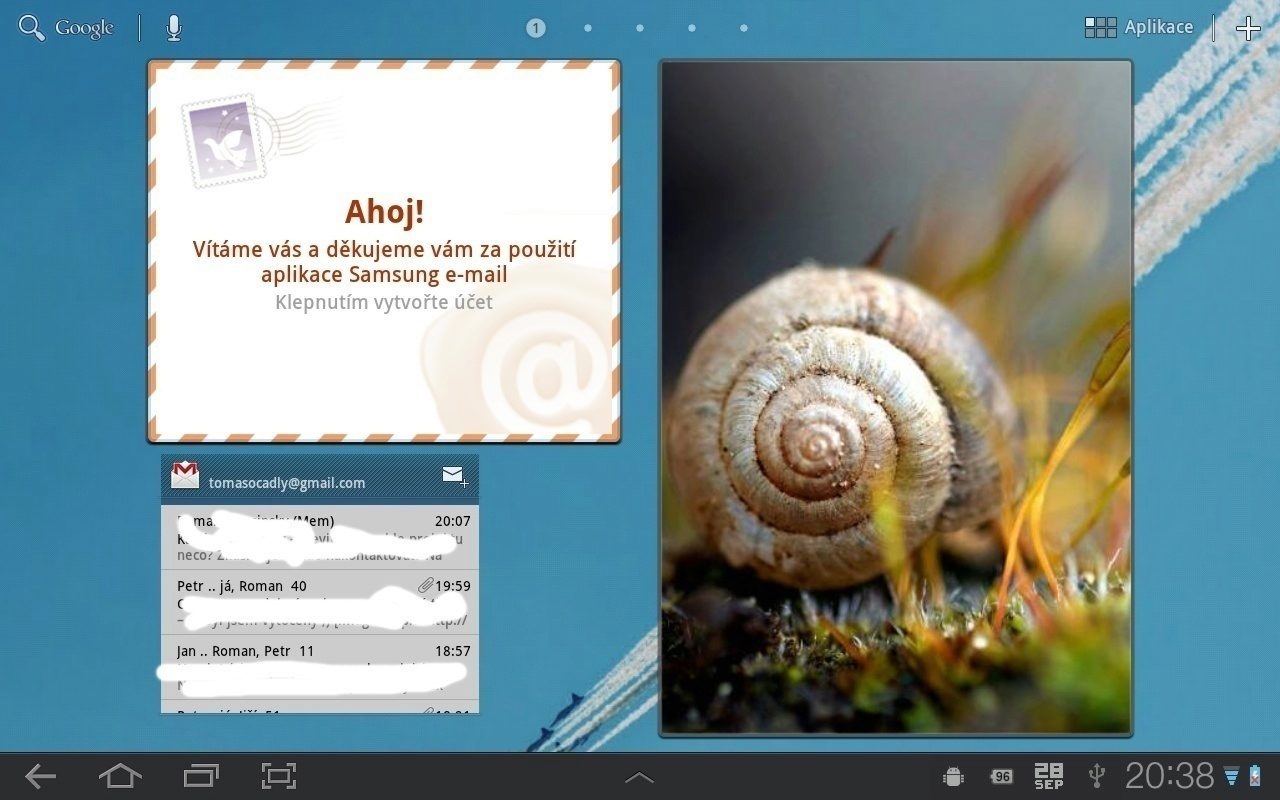Open the thread from Jan .. Roman, Petr

[320, 666]
